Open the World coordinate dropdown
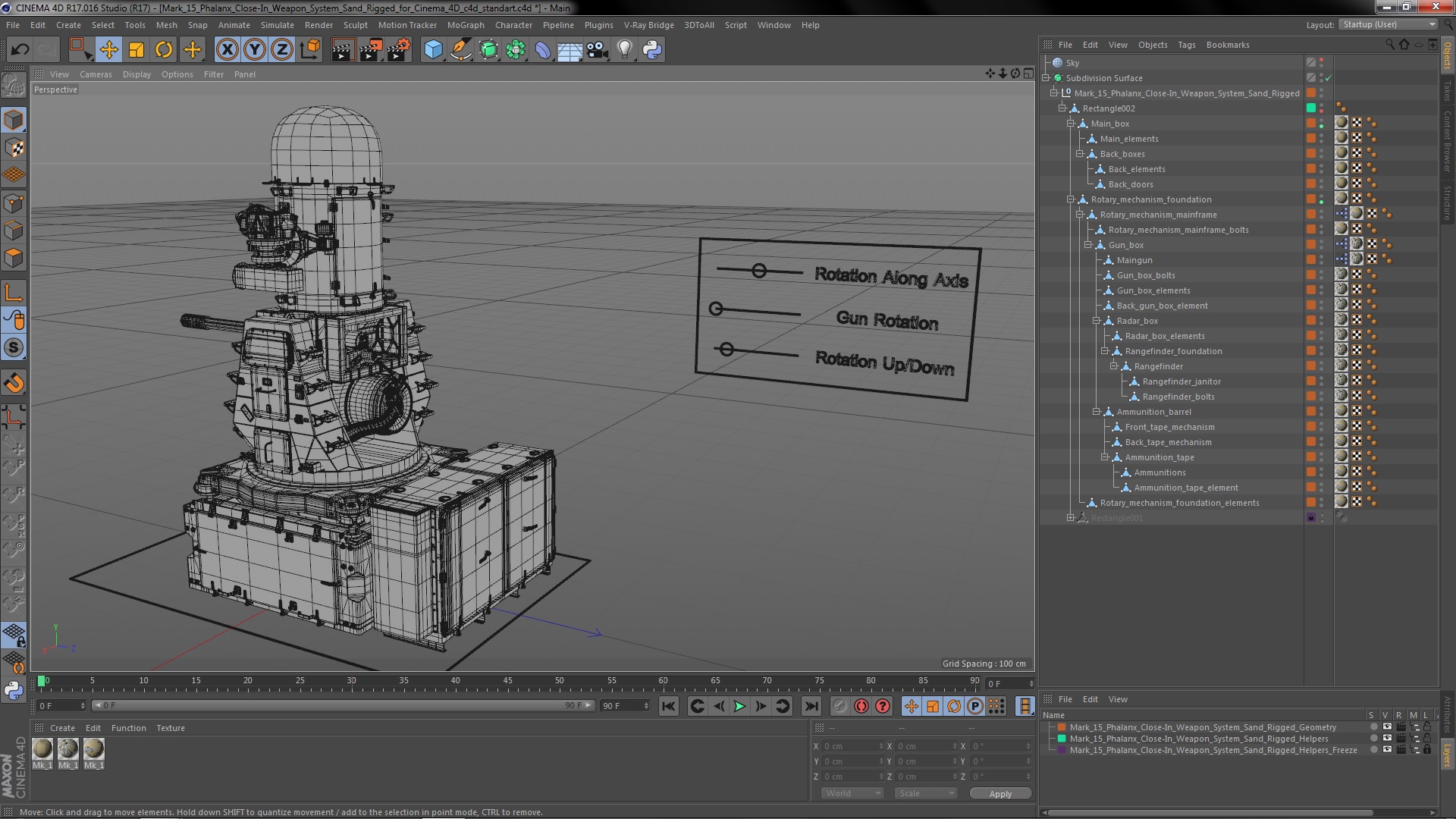The image size is (1456, 819). click(x=852, y=793)
